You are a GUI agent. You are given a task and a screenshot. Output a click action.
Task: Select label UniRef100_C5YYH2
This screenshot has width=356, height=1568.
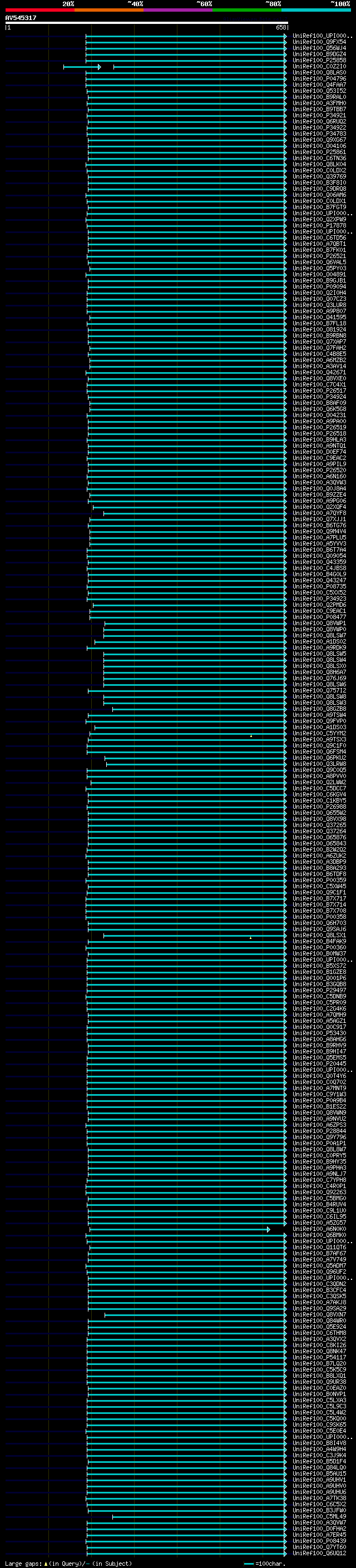319,734
